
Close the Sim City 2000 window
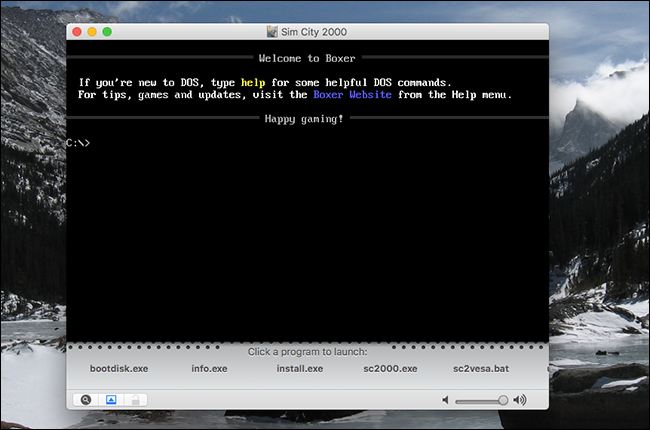coord(77,32)
